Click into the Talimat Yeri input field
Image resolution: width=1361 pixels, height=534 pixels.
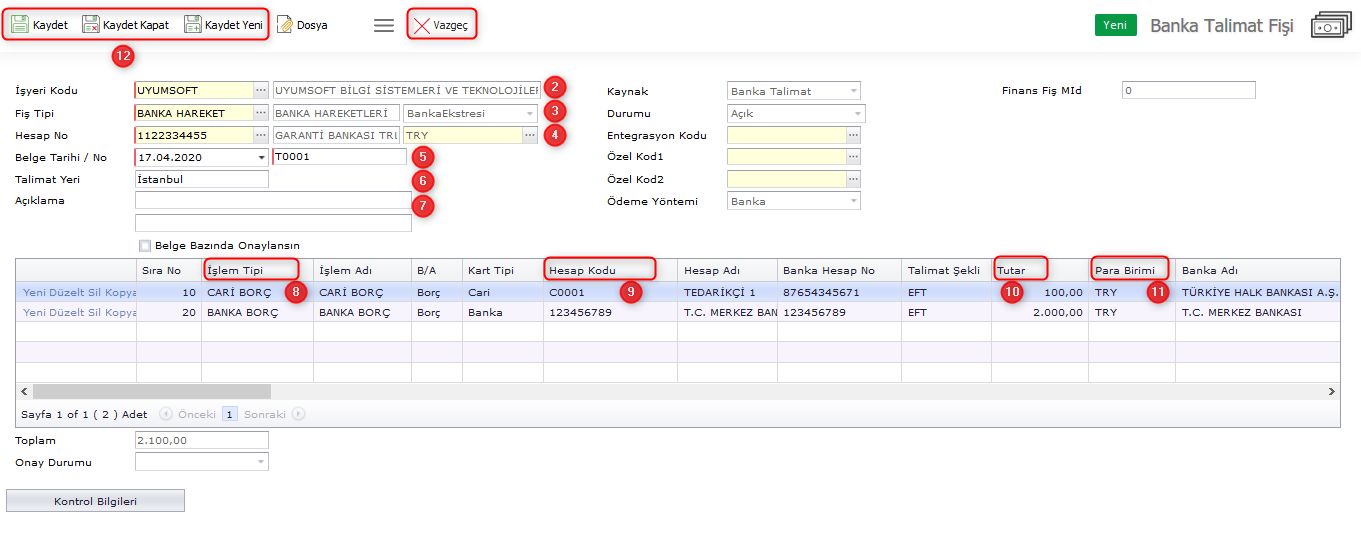(x=201, y=179)
